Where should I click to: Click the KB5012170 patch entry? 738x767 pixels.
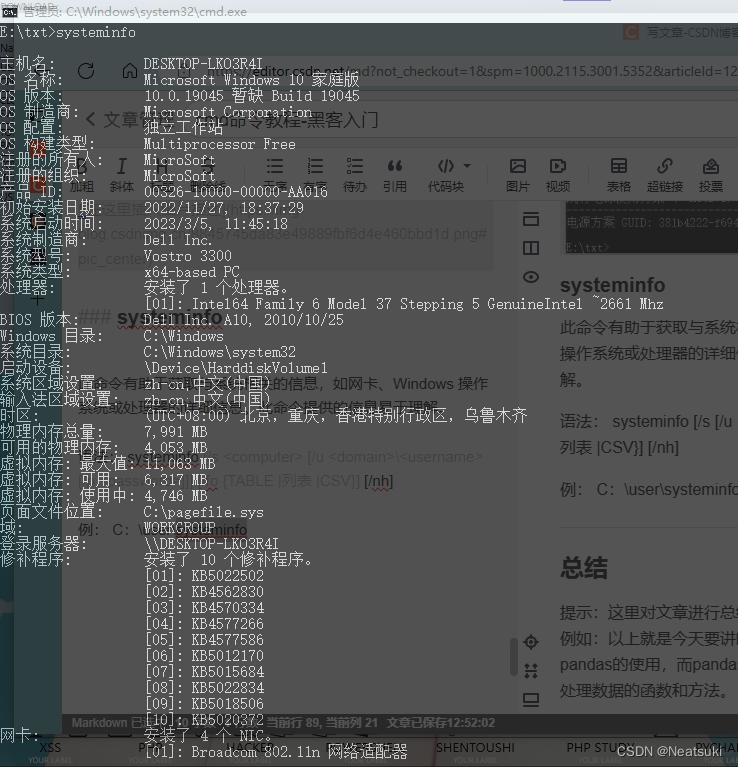point(227,656)
